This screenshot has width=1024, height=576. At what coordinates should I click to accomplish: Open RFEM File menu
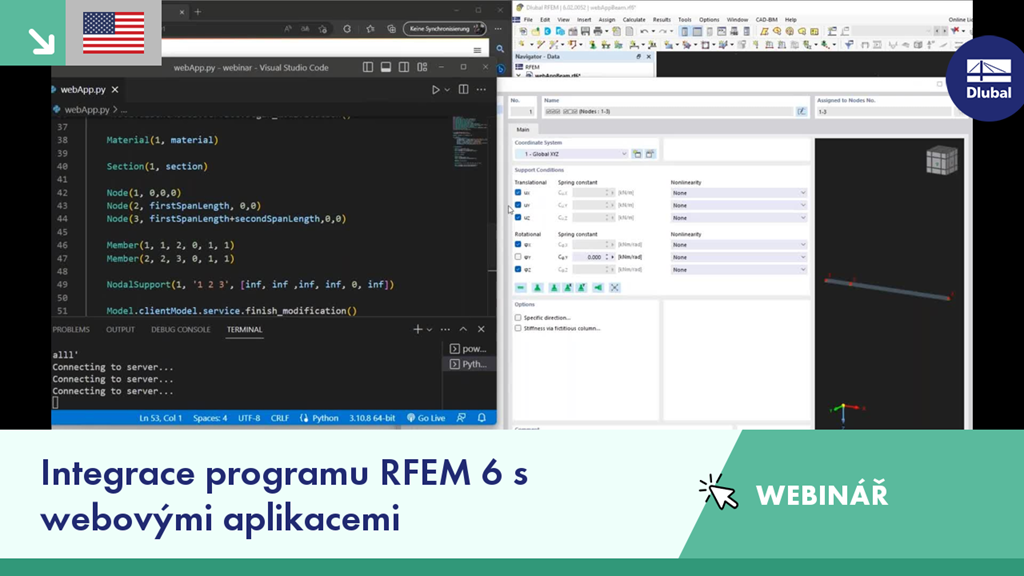point(528,20)
